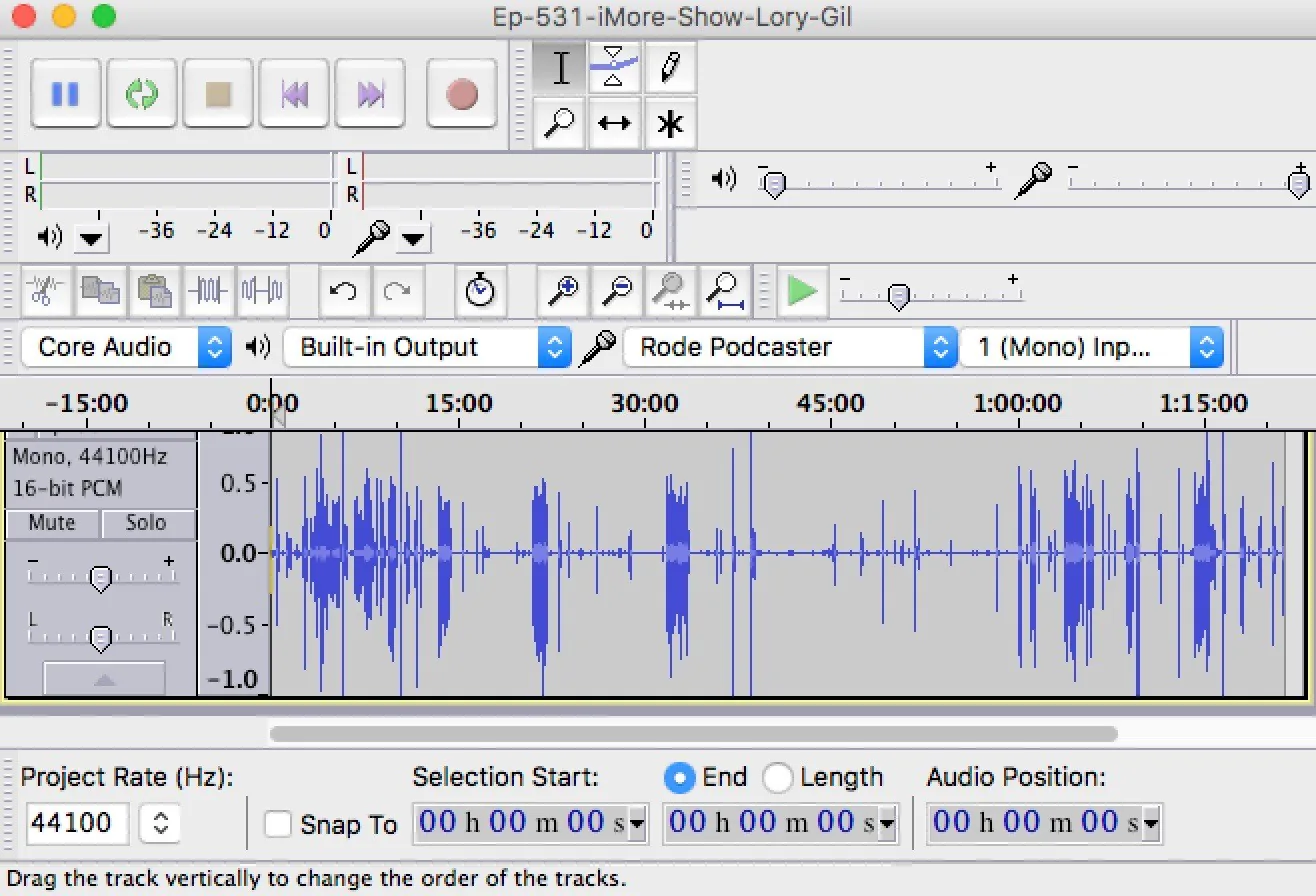Click the Project Rate 44100 field
The height and width of the screenshot is (896, 1316).
[x=77, y=824]
